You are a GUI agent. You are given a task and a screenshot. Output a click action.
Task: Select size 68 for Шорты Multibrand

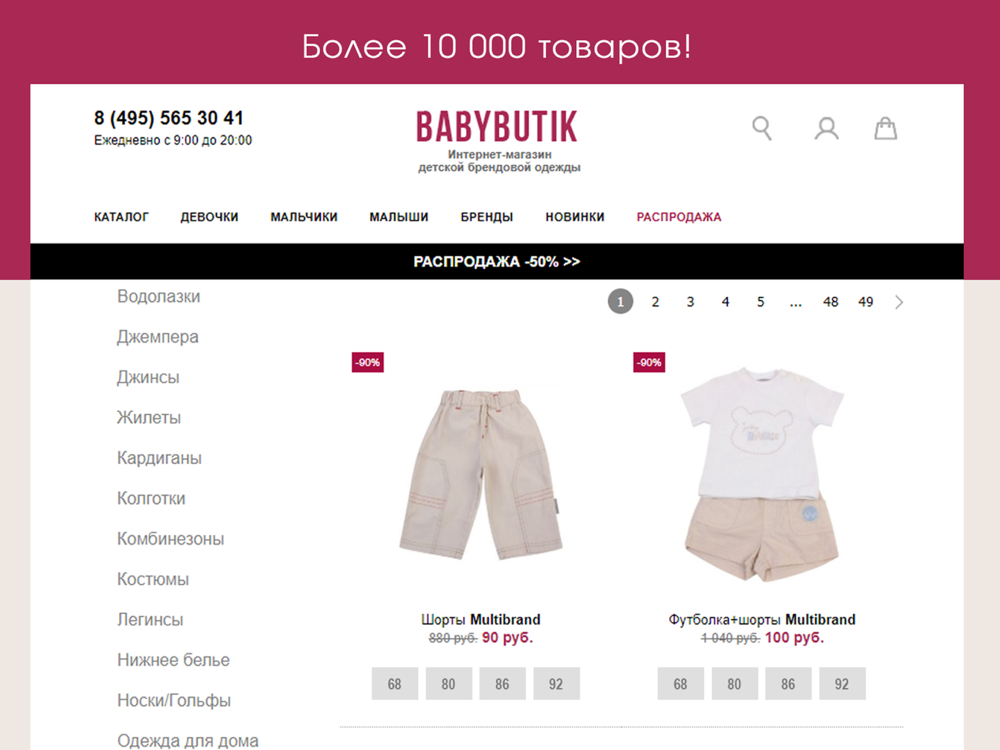tap(395, 684)
